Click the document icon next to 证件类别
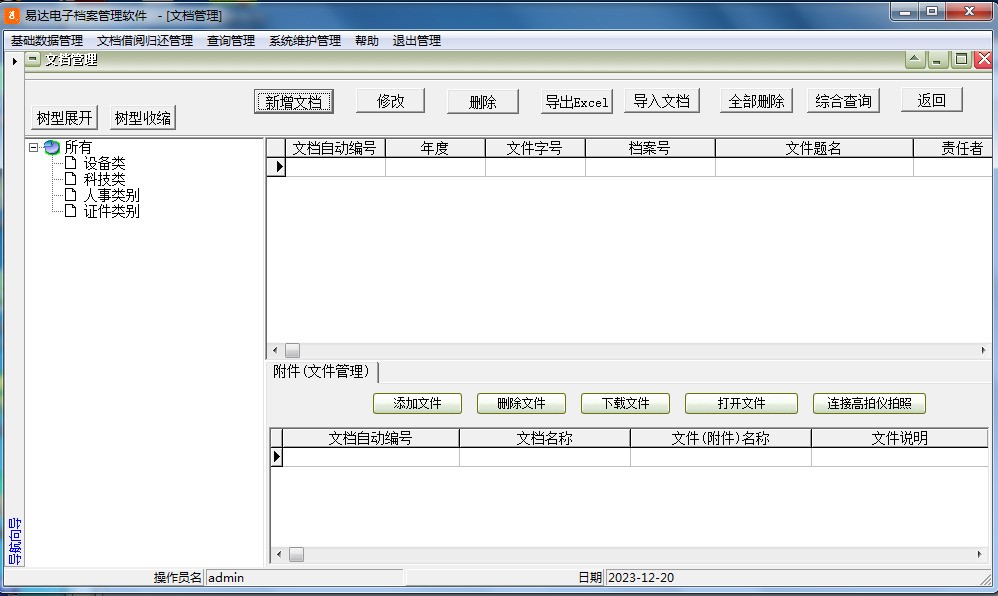This screenshot has height=596, width=998. coord(70,211)
